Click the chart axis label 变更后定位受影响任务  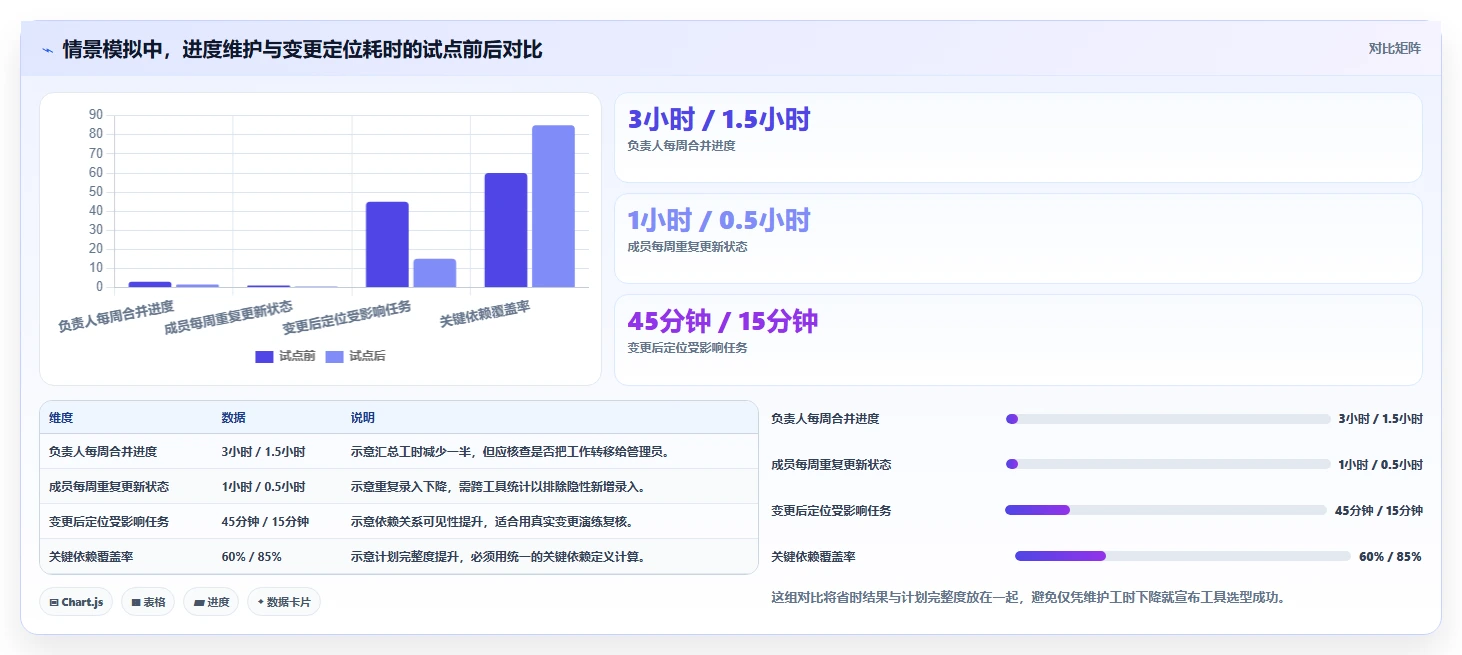347,317
